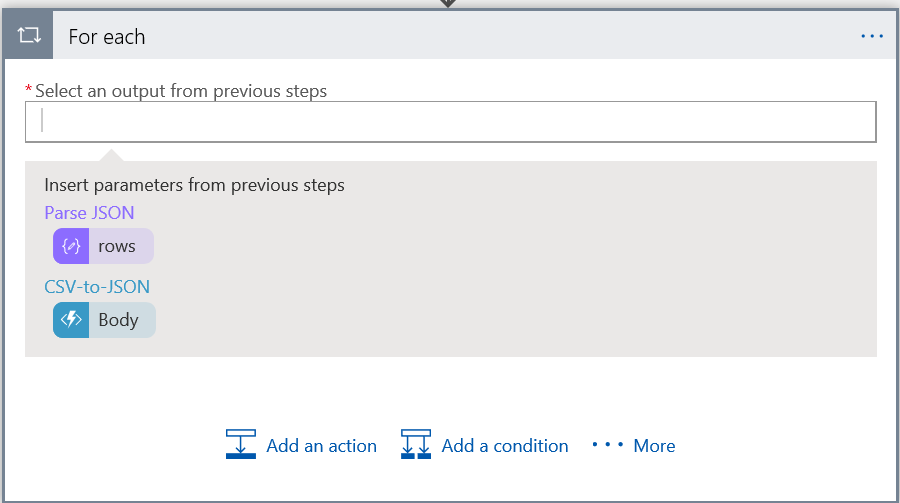The image size is (900, 503).
Task: Click the blue CSV-to-JSON function icon
Action: tap(71, 320)
